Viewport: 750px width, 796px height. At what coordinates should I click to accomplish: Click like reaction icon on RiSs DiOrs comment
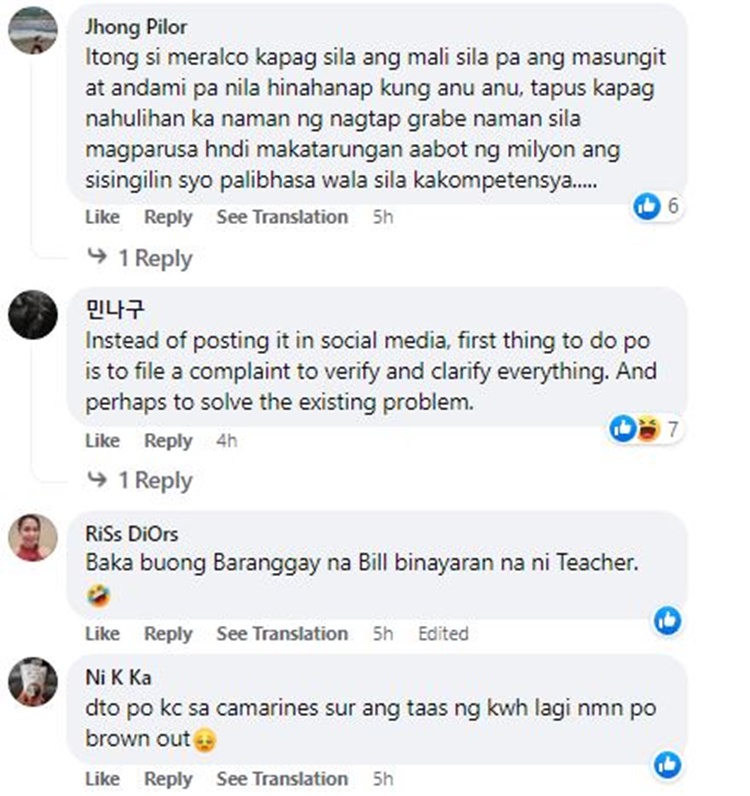[667, 620]
